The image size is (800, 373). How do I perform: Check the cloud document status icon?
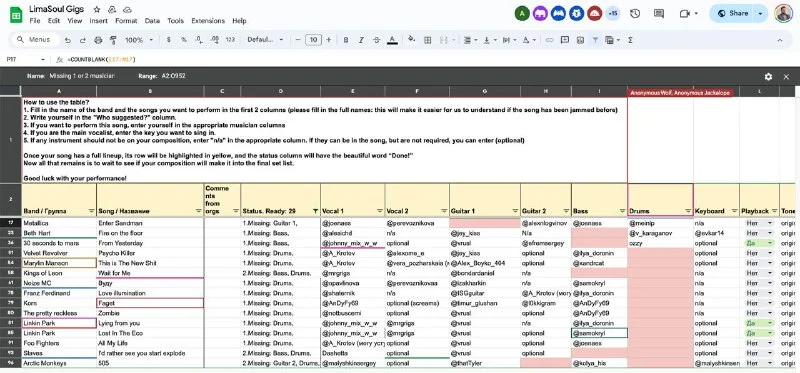point(128,9)
